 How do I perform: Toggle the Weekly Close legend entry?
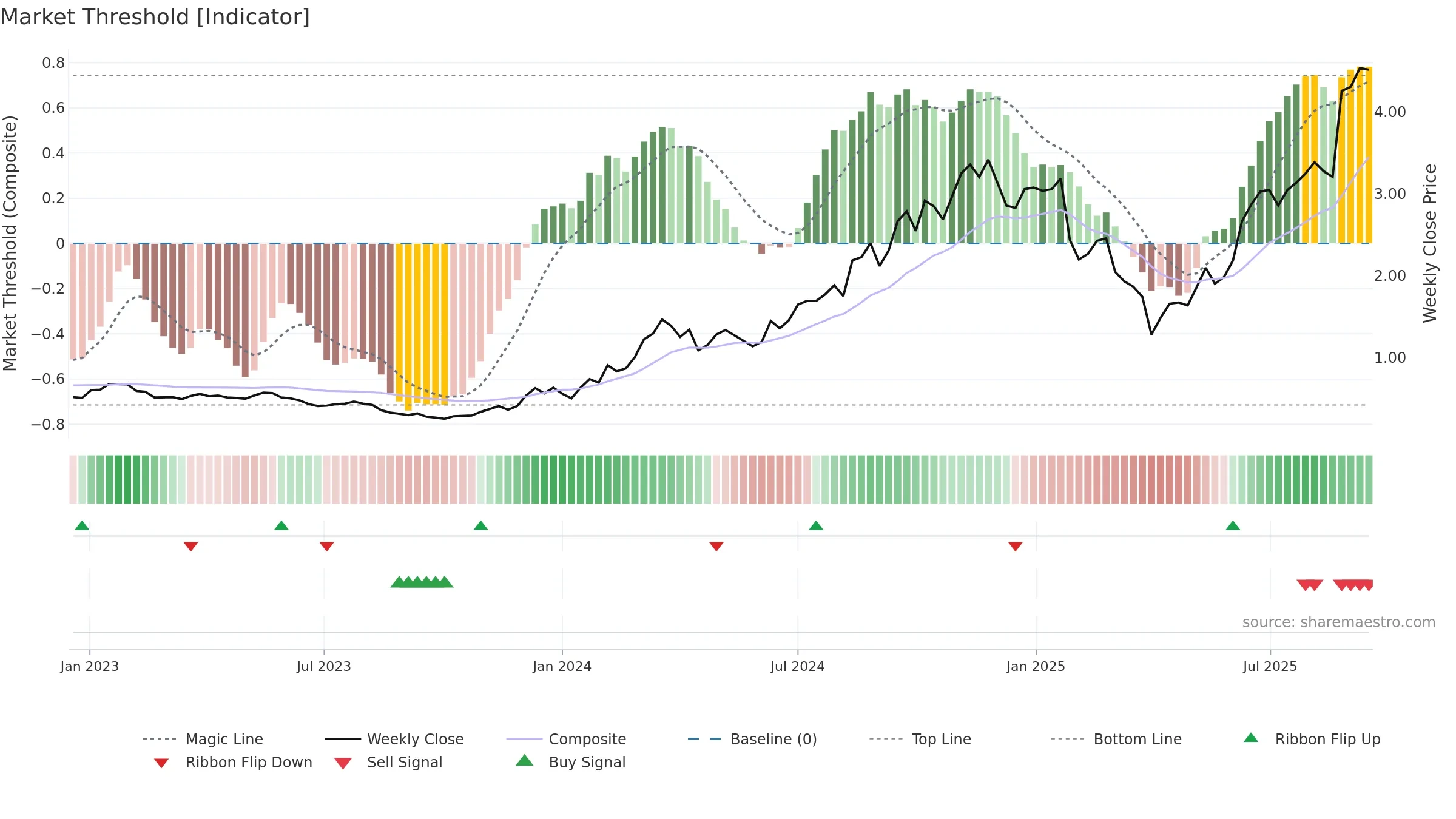click(394, 739)
